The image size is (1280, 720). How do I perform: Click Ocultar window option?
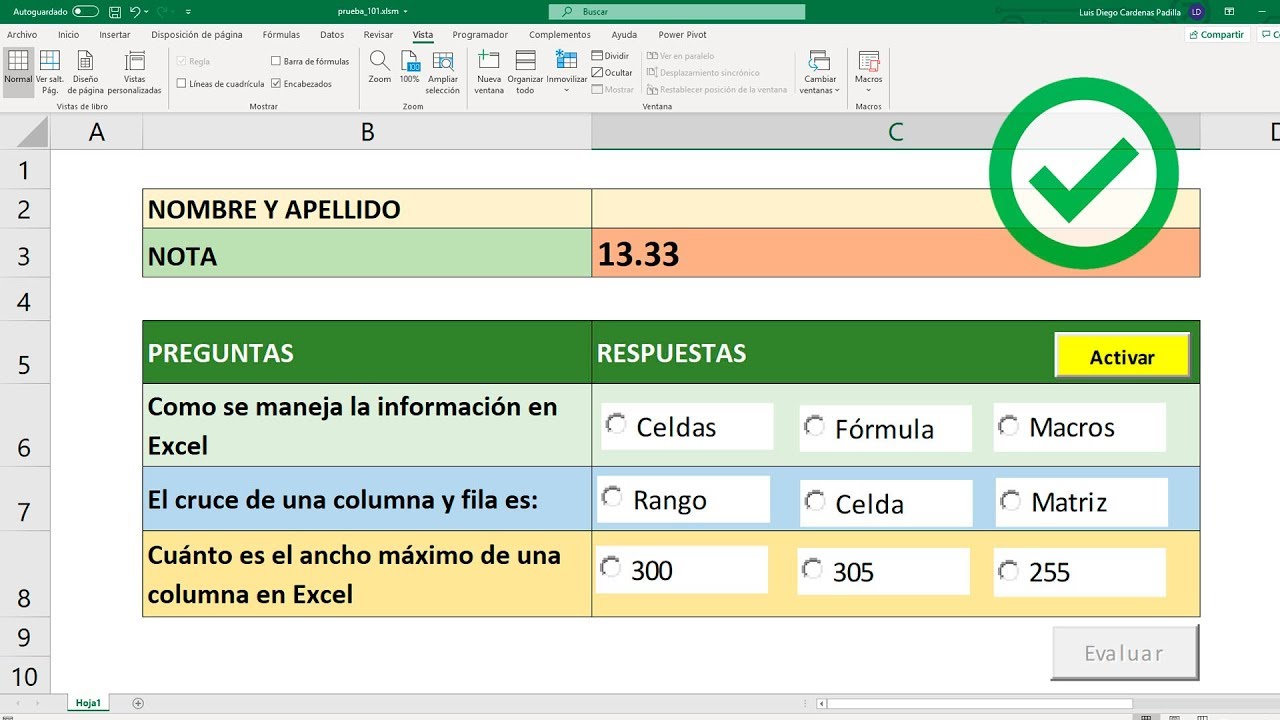coord(612,73)
